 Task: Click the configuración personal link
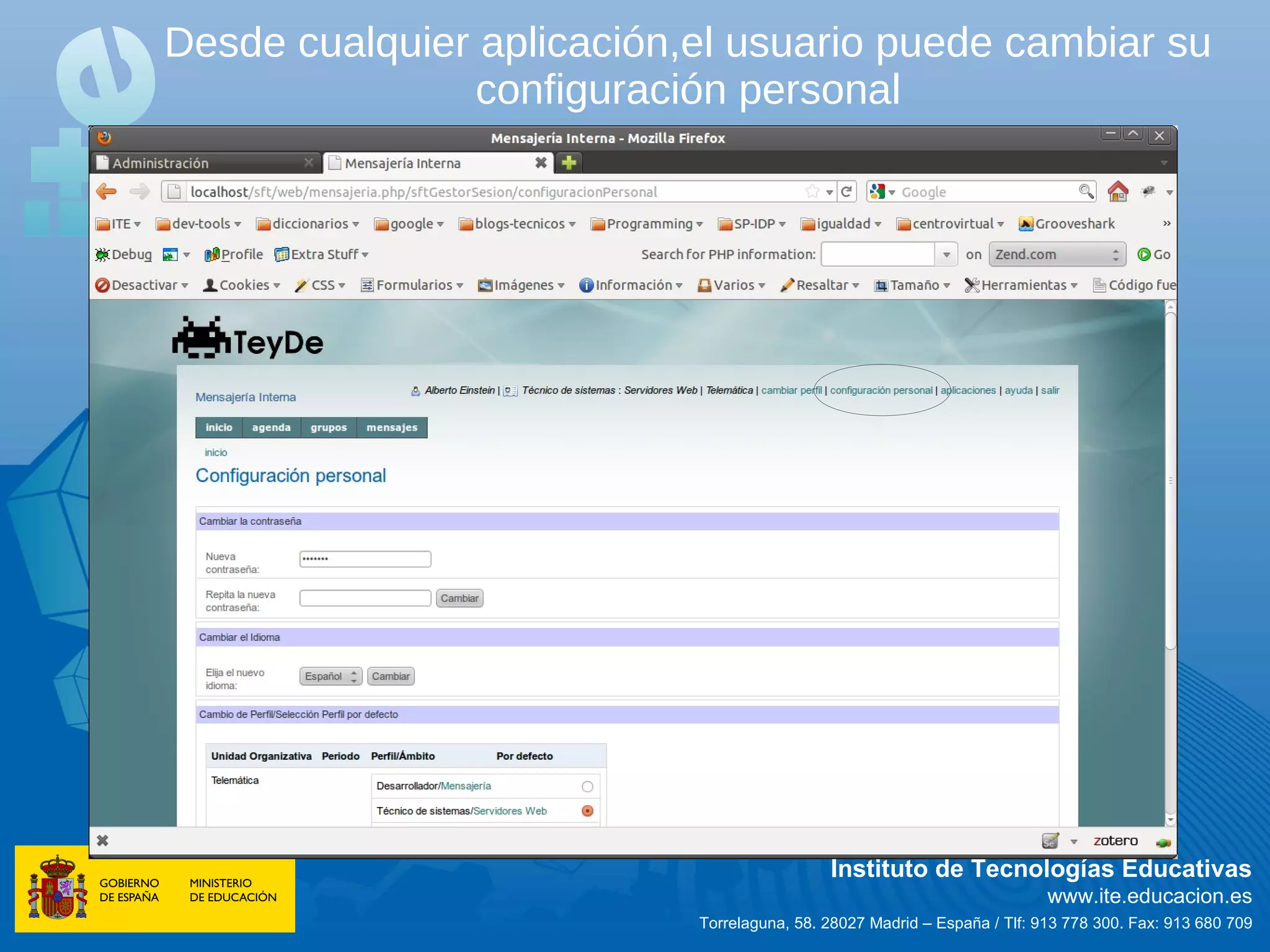coord(881,390)
